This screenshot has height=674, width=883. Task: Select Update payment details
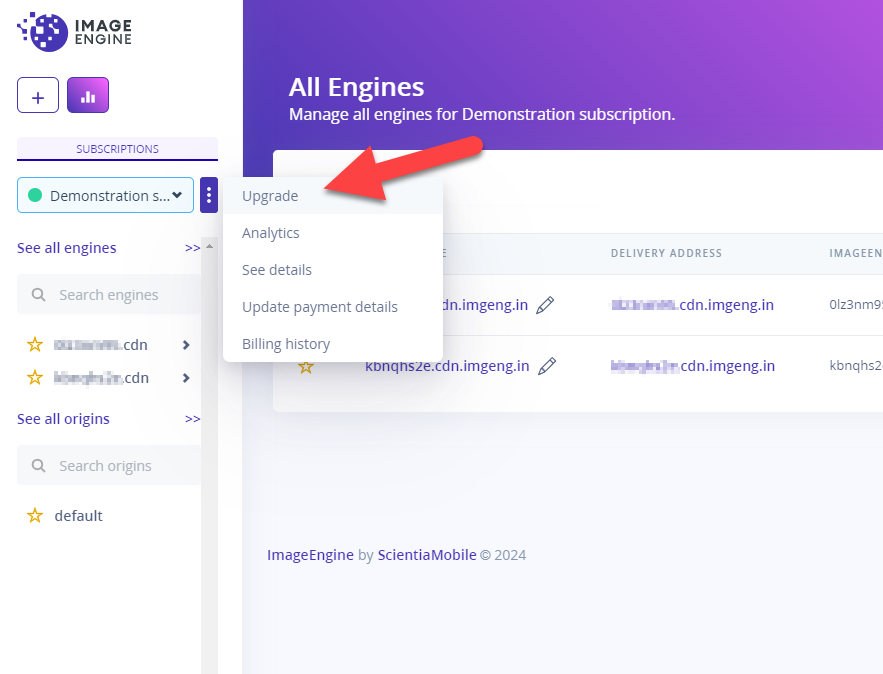tap(333, 307)
